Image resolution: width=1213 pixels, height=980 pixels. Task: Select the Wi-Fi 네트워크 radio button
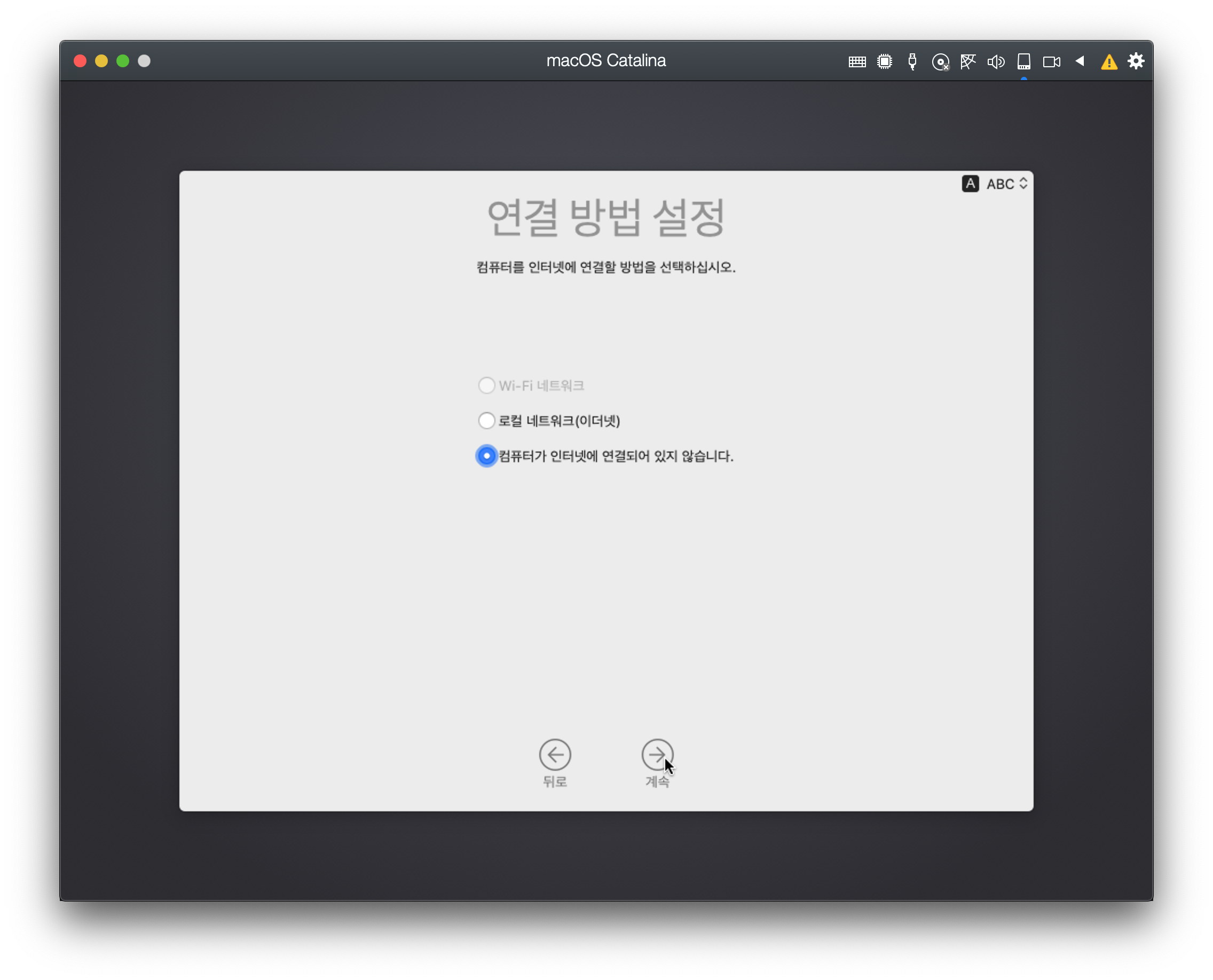[x=486, y=385]
